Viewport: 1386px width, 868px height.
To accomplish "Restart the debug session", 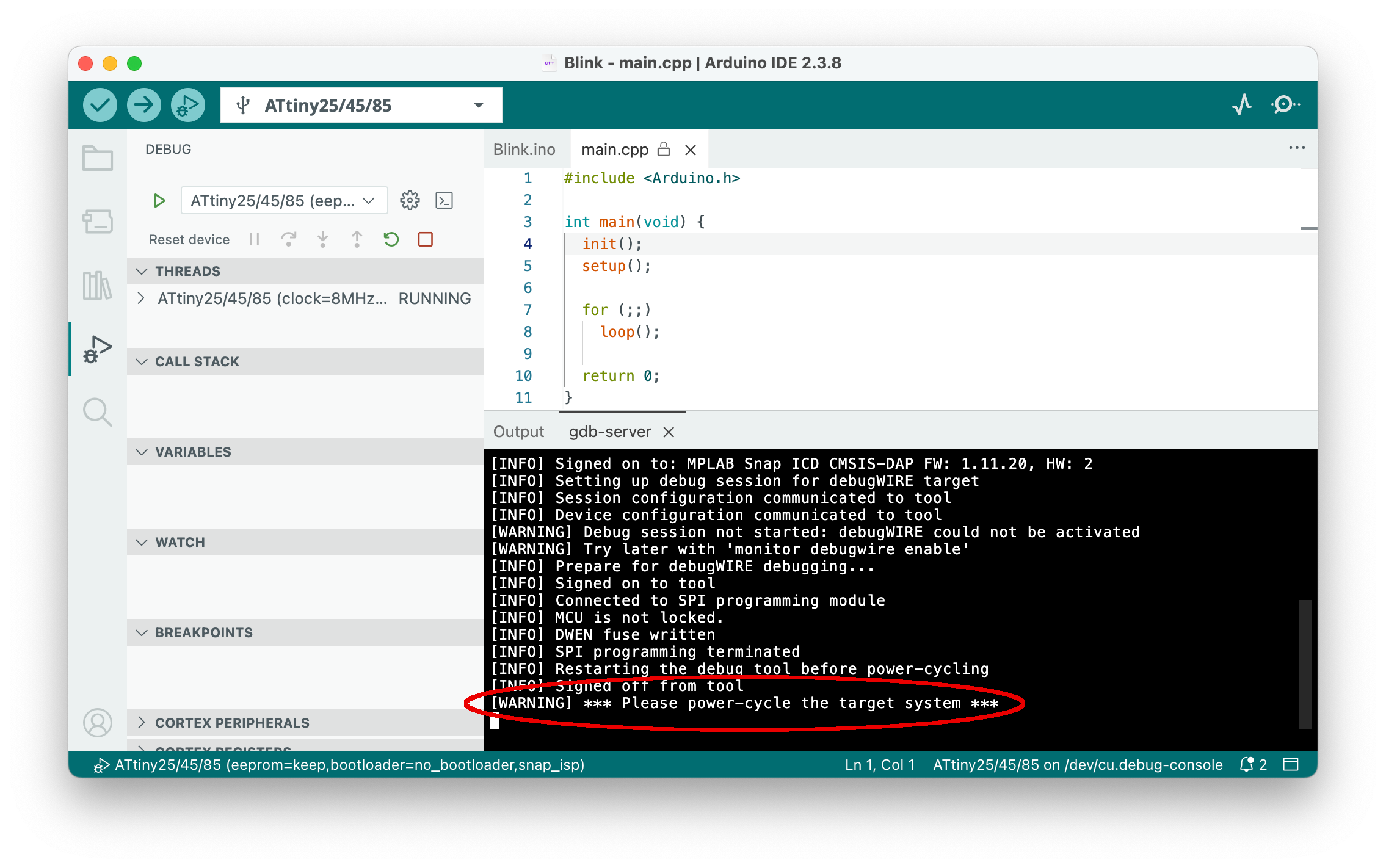I will coord(391,239).
